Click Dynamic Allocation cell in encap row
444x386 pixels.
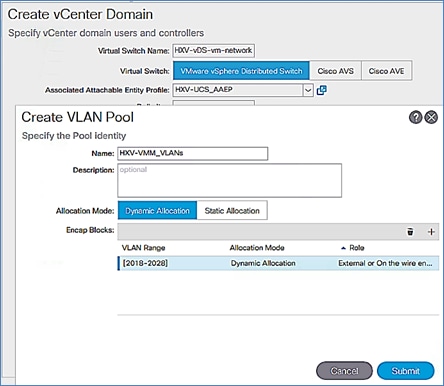[263, 263]
